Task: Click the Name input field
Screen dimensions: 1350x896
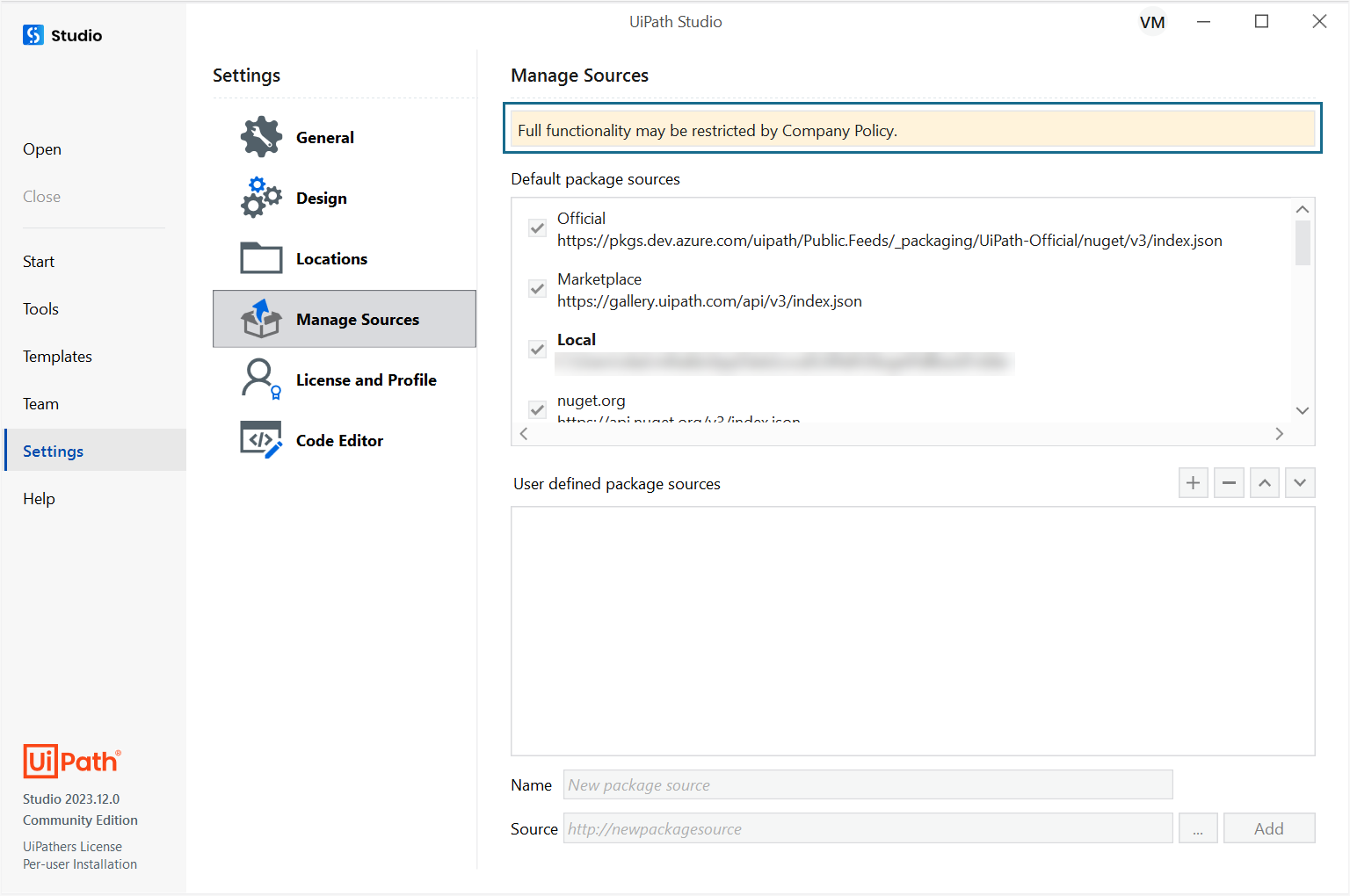Action: pyautogui.click(x=867, y=785)
